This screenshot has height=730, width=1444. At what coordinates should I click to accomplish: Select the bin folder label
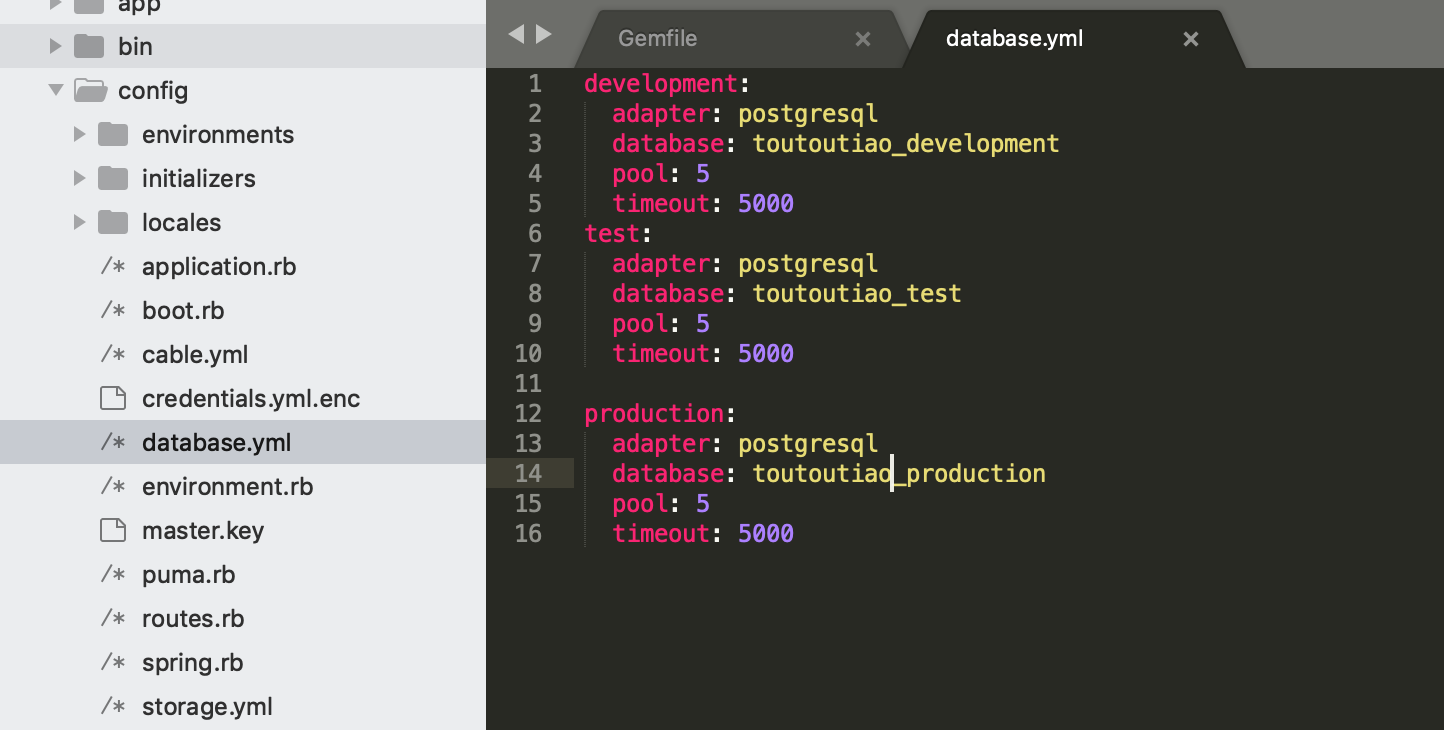coord(135,46)
